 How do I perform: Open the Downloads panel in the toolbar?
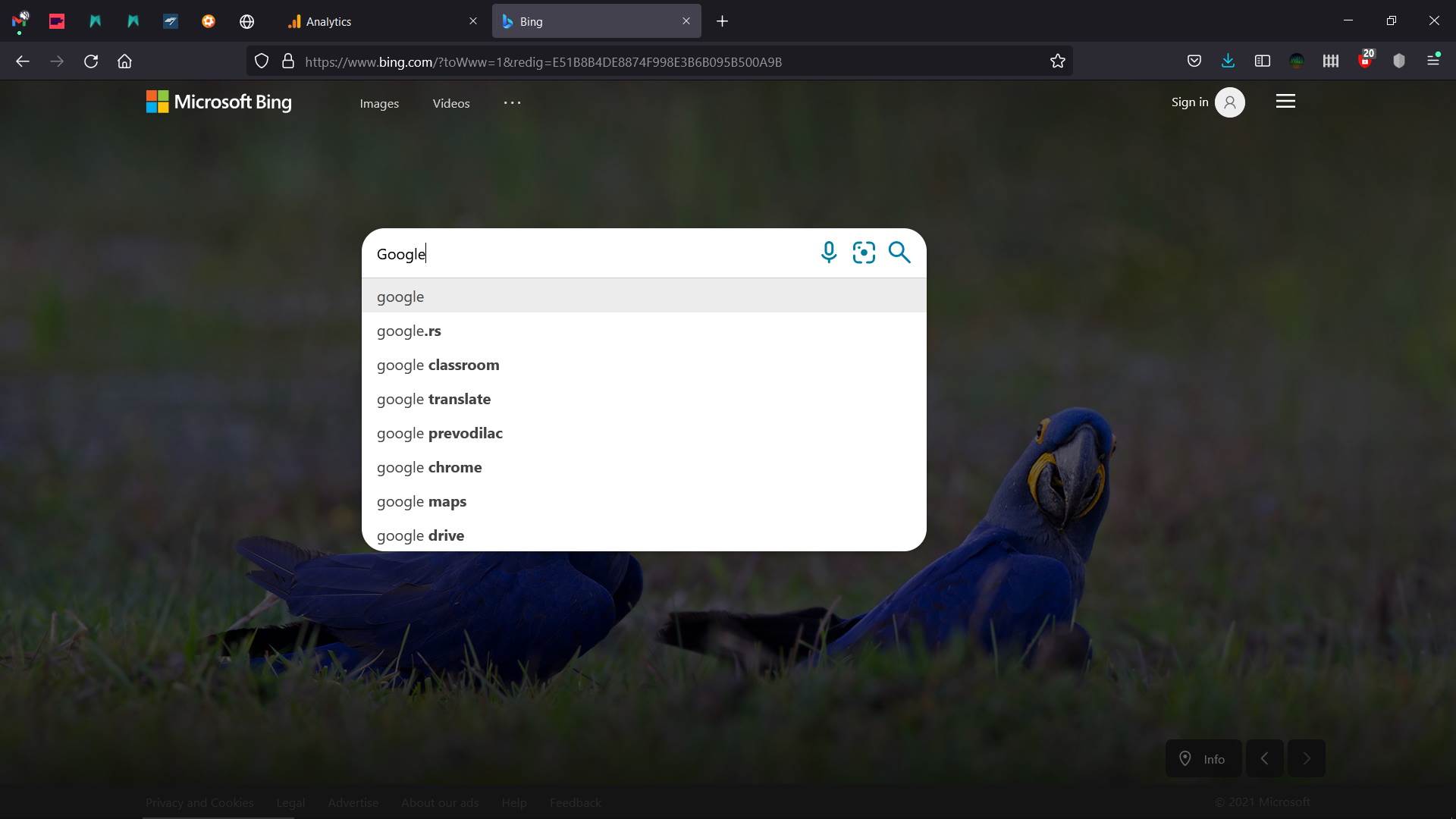click(1228, 61)
